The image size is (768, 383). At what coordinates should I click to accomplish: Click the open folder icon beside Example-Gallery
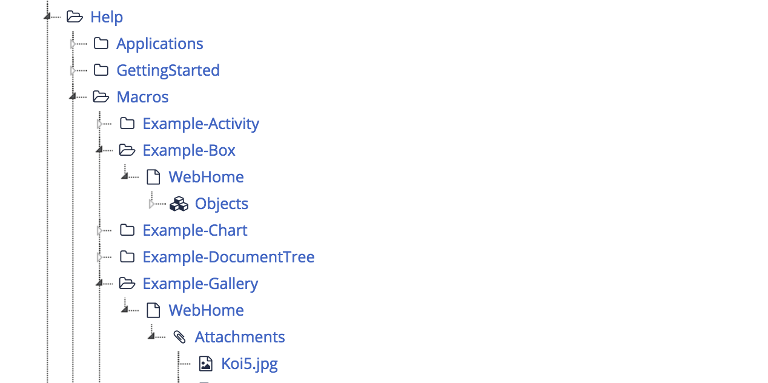tap(127, 284)
